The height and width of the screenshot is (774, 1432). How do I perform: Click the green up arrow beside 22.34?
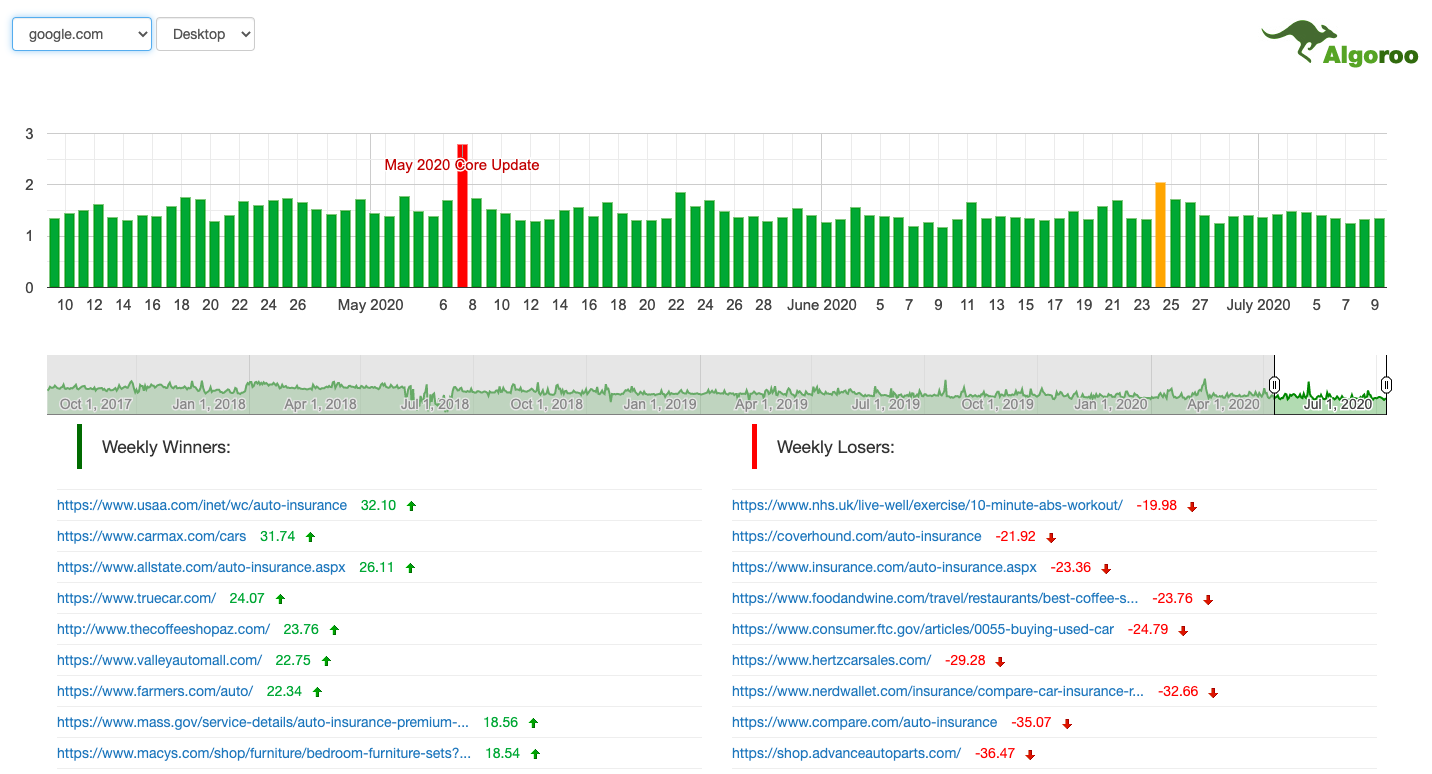pyautogui.click(x=317, y=692)
